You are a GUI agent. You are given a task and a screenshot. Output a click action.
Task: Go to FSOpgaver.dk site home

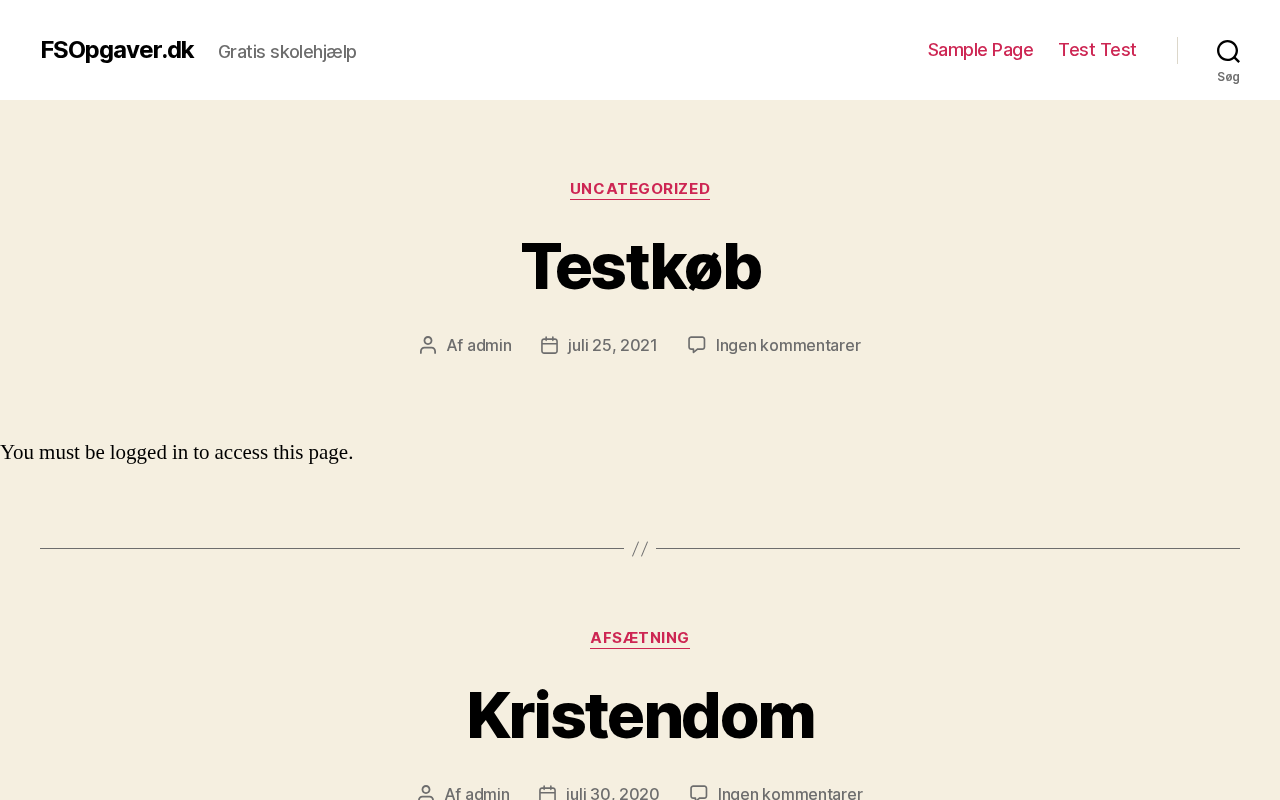click(117, 50)
